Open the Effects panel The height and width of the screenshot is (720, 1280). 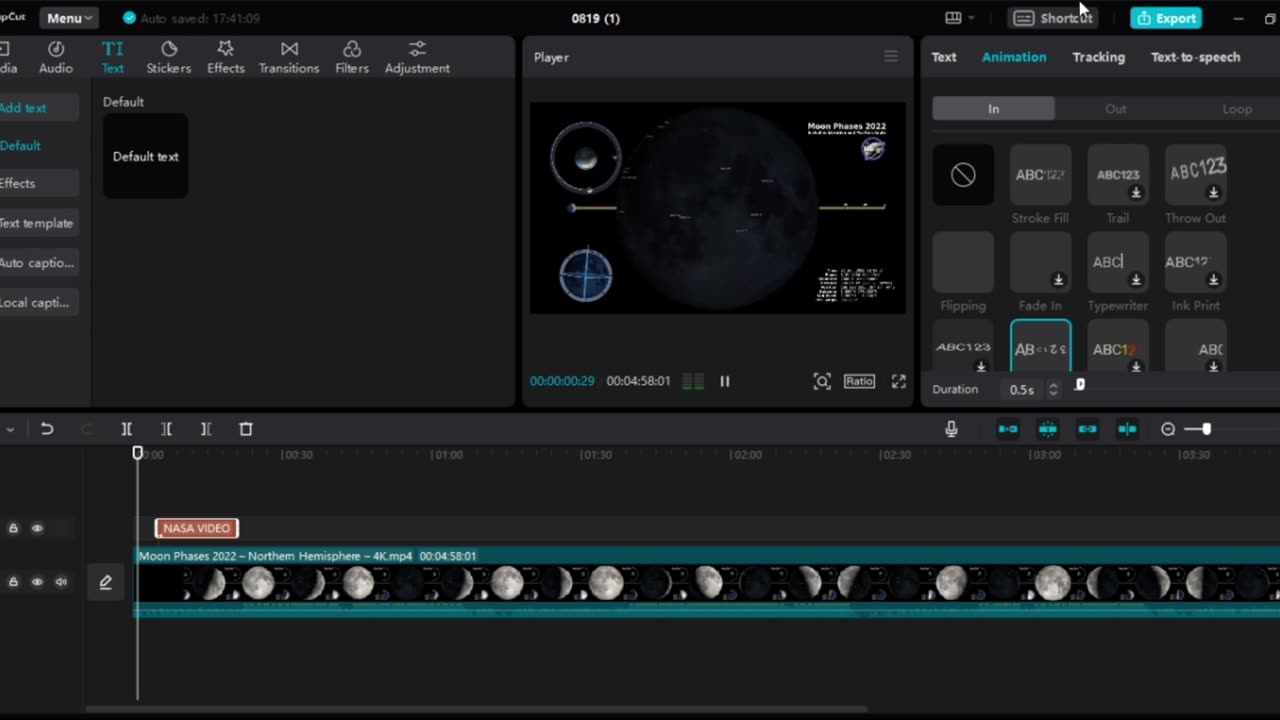click(x=225, y=58)
